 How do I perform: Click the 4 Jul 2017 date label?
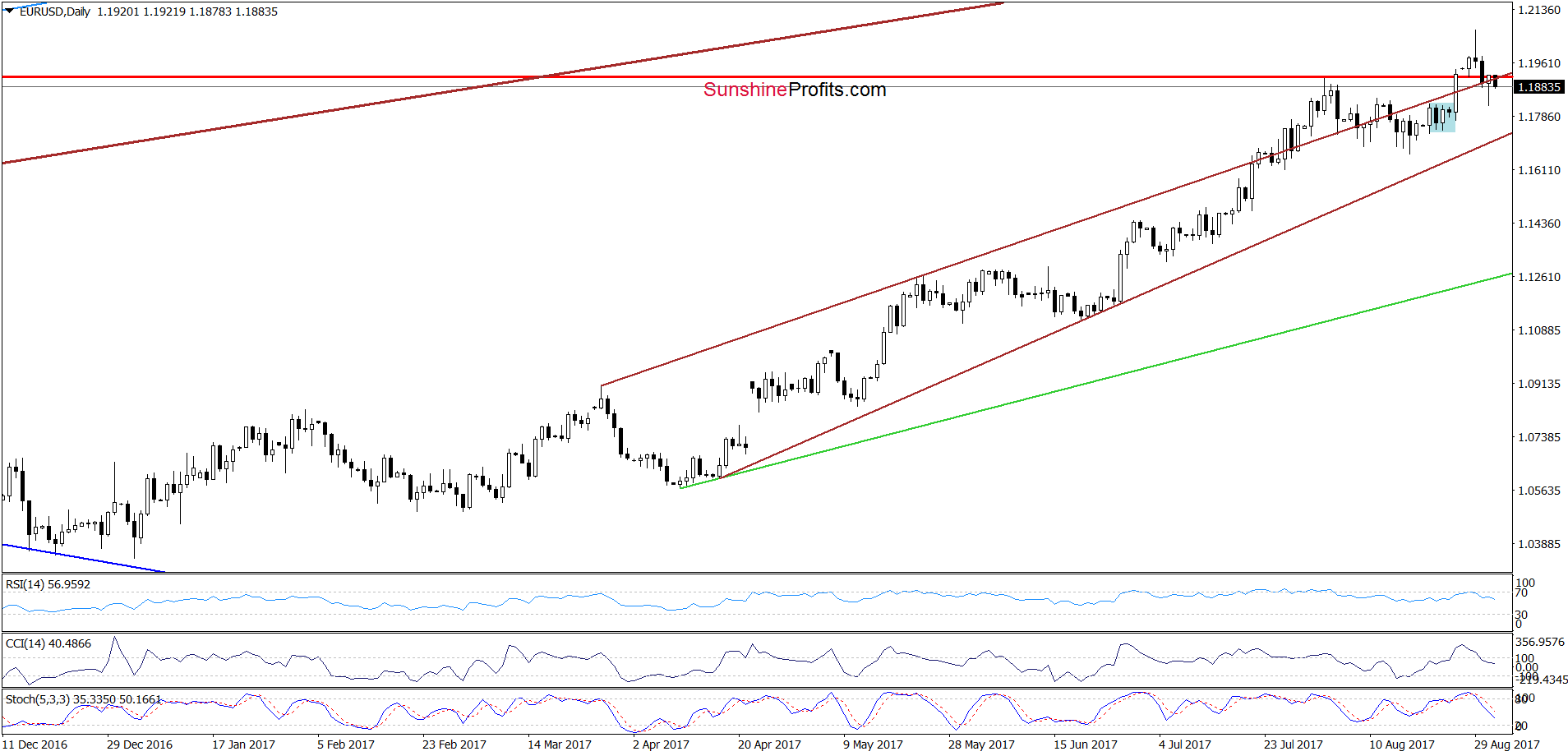coord(1185,744)
